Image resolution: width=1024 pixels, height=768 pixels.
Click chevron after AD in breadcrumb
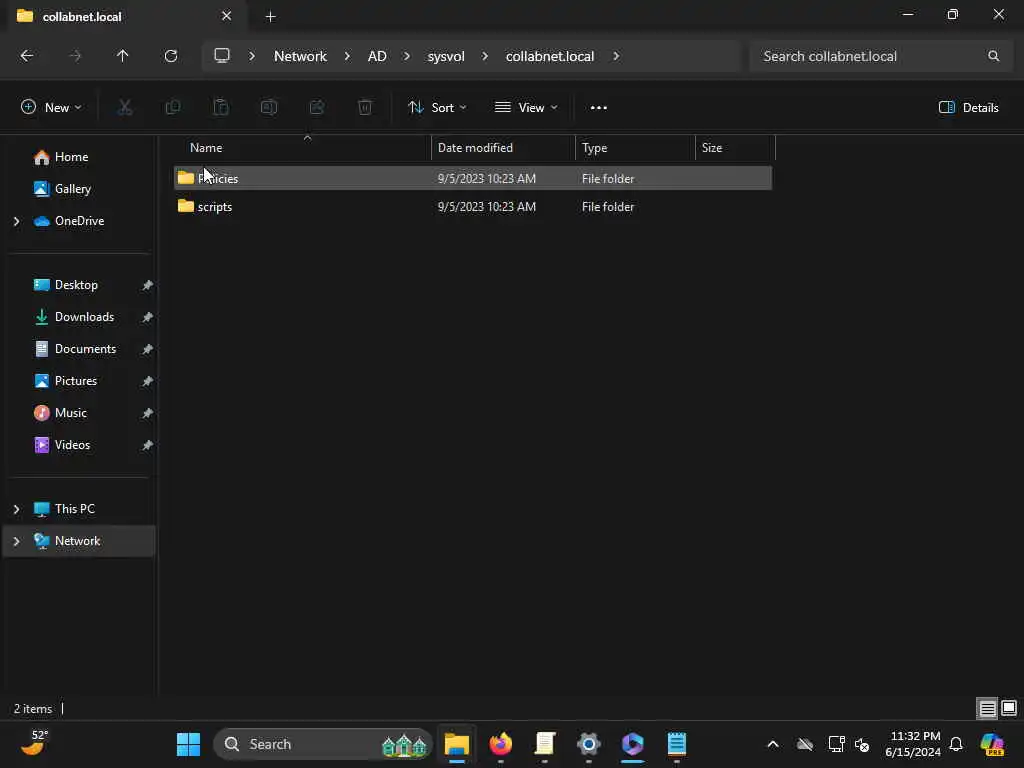[407, 56]
